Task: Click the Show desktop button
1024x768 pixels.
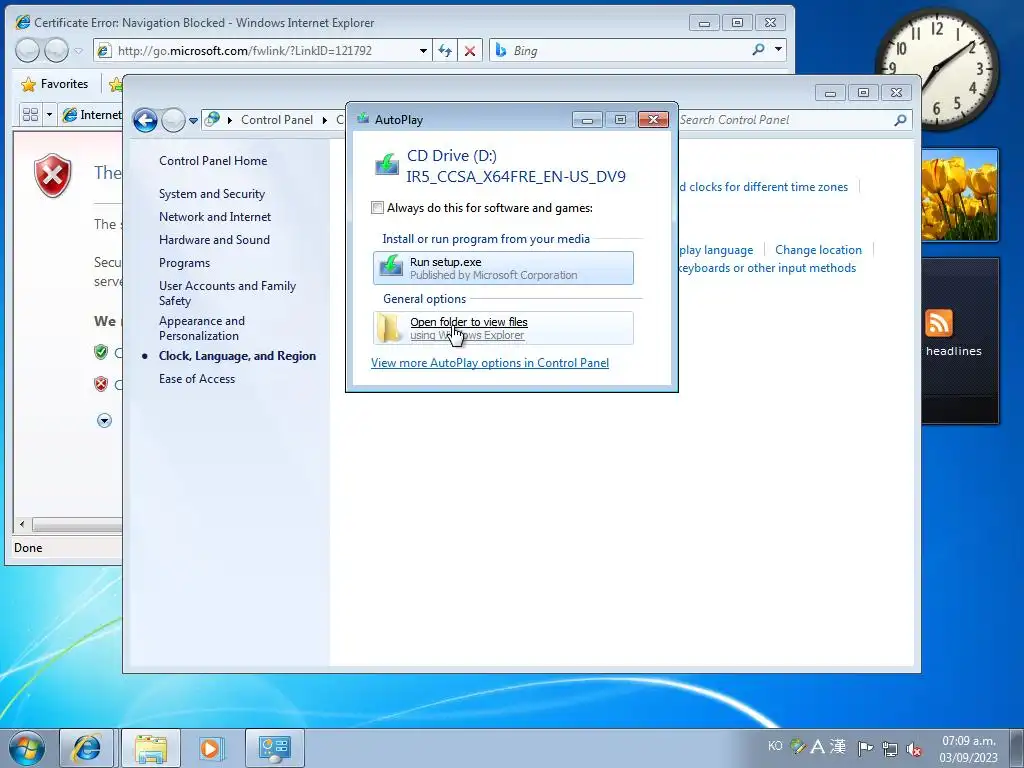Action: pos(1017,748)
